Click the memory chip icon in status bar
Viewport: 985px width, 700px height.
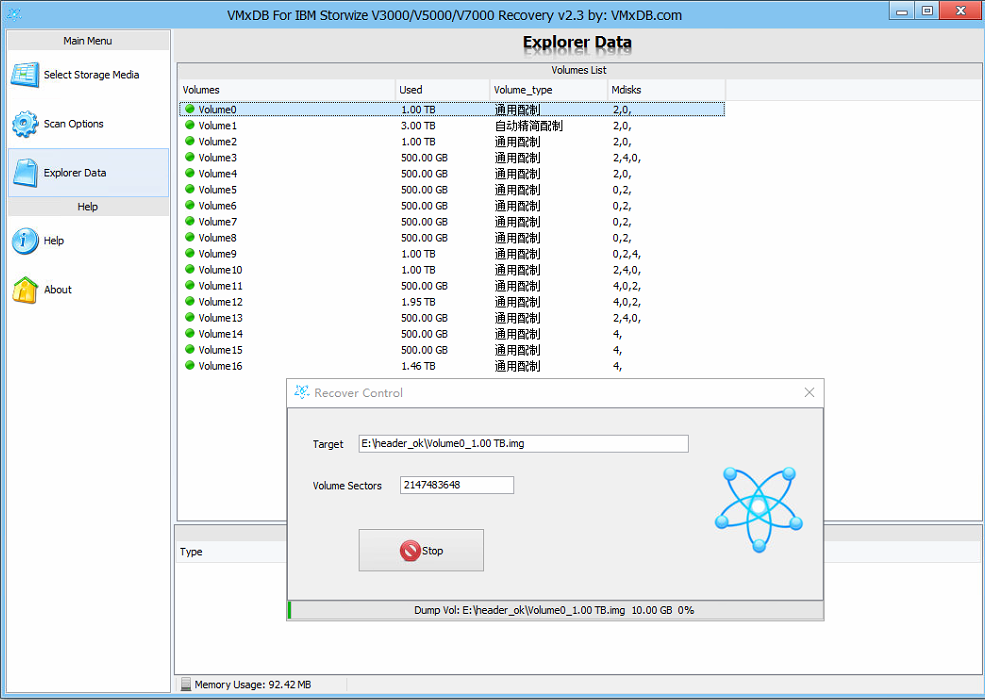click(186, 684)
